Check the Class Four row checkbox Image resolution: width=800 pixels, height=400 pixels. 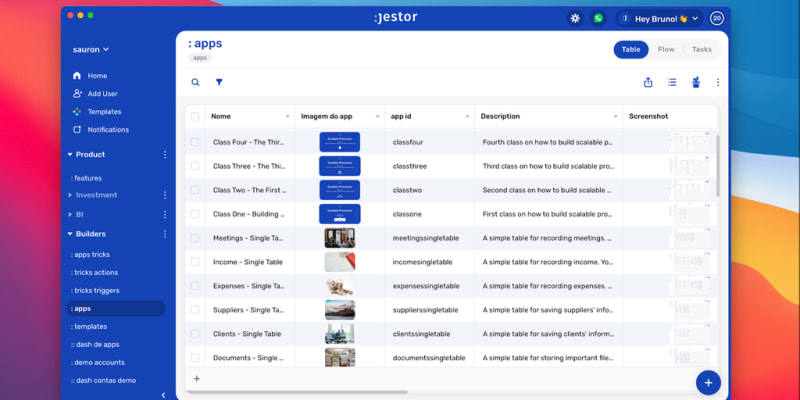click(195, 142)
